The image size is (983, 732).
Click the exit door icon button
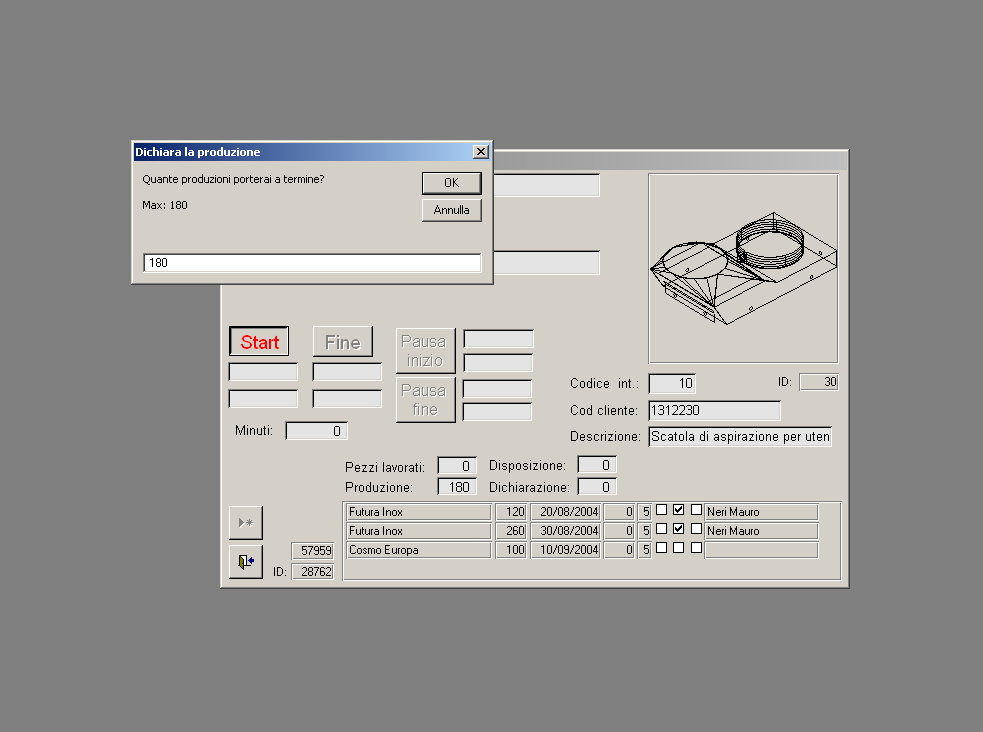[246, 562]
